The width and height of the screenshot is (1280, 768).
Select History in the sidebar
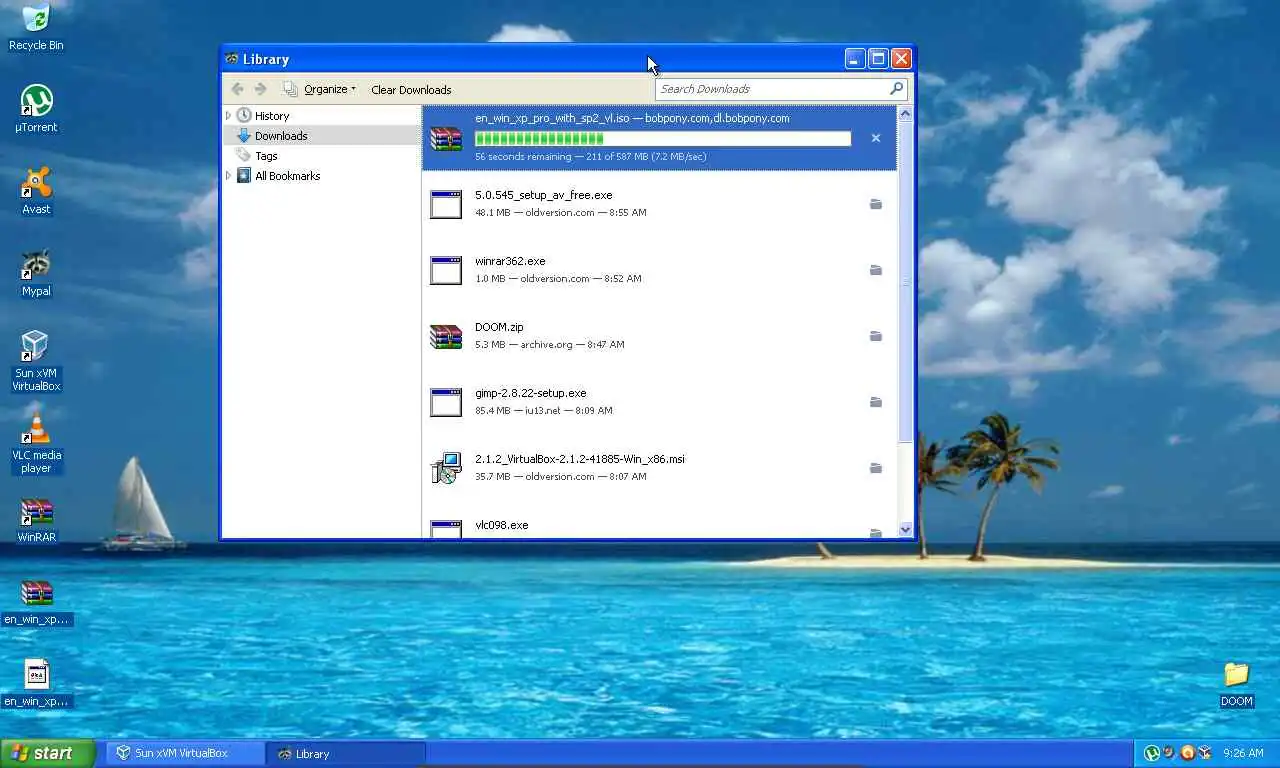point(272,116)
